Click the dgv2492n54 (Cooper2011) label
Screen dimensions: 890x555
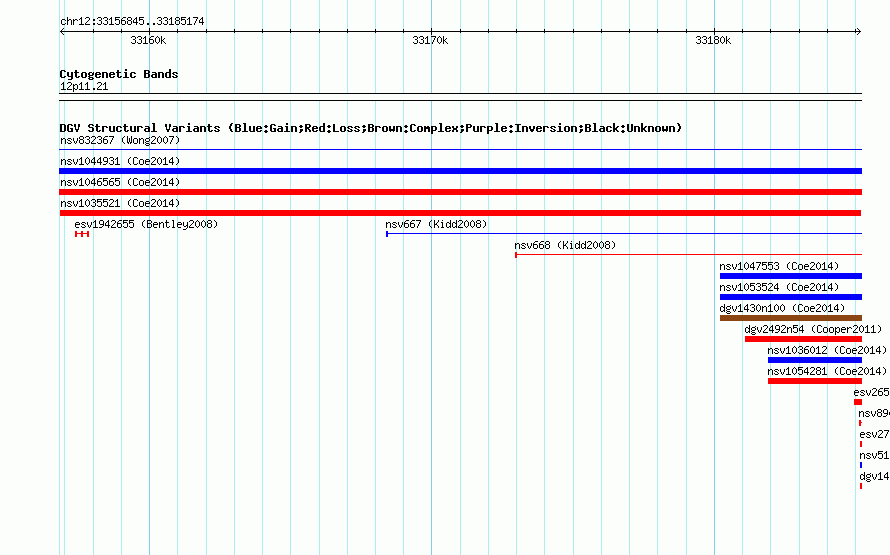813,329
